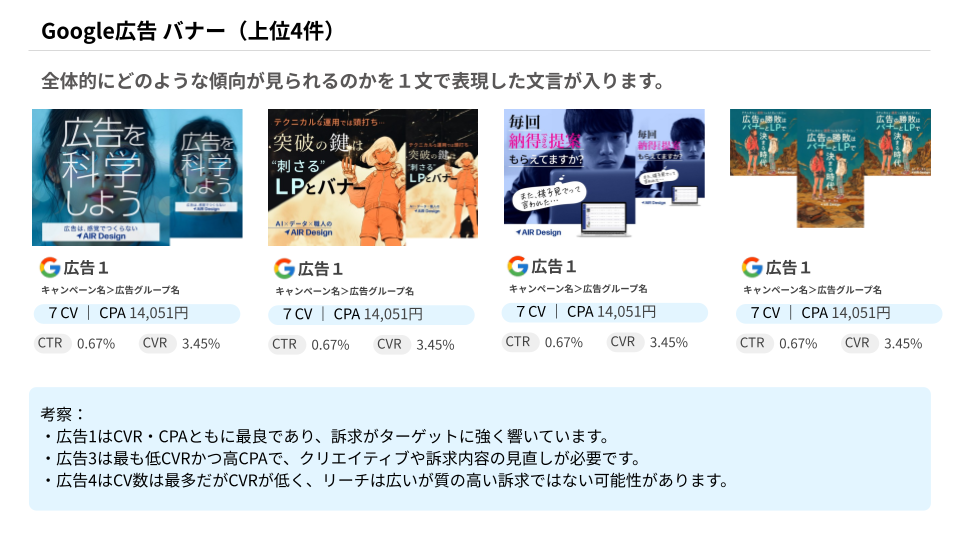960x540 pixels.
Task: Click the Google logo under the third banner
Action: tap(518, 266)
